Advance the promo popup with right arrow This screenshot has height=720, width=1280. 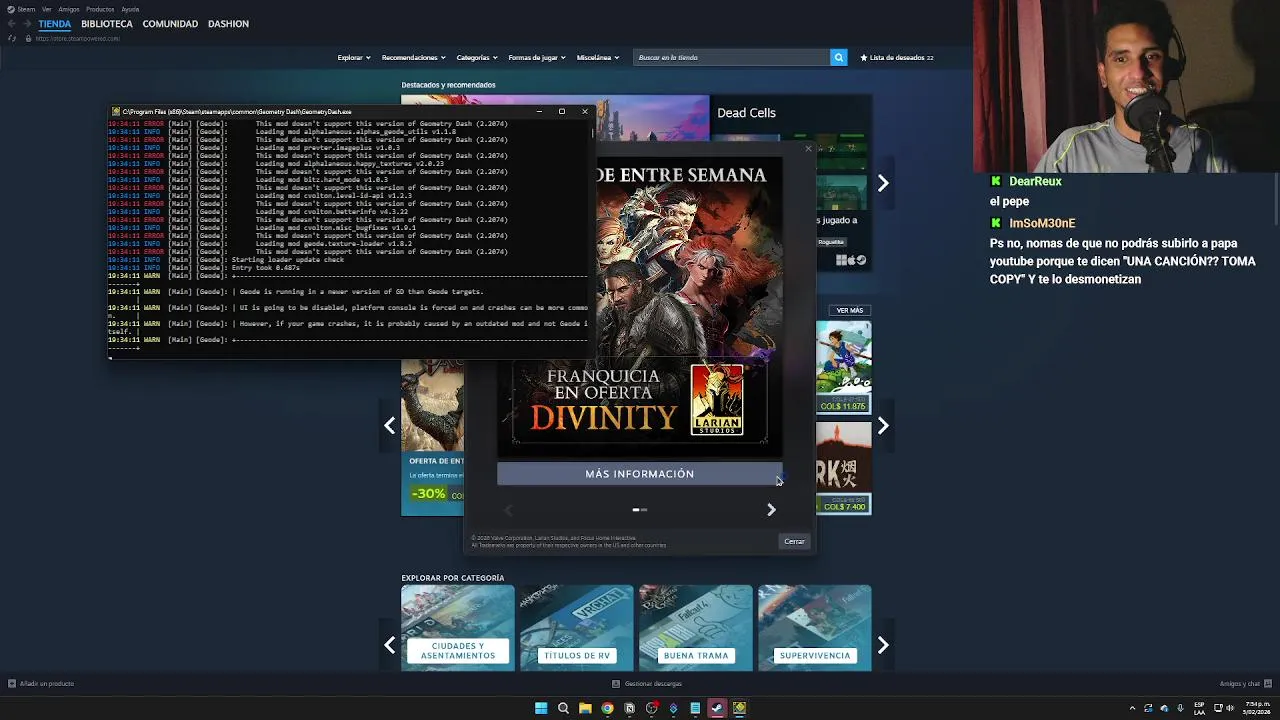[x=771, y=510]
